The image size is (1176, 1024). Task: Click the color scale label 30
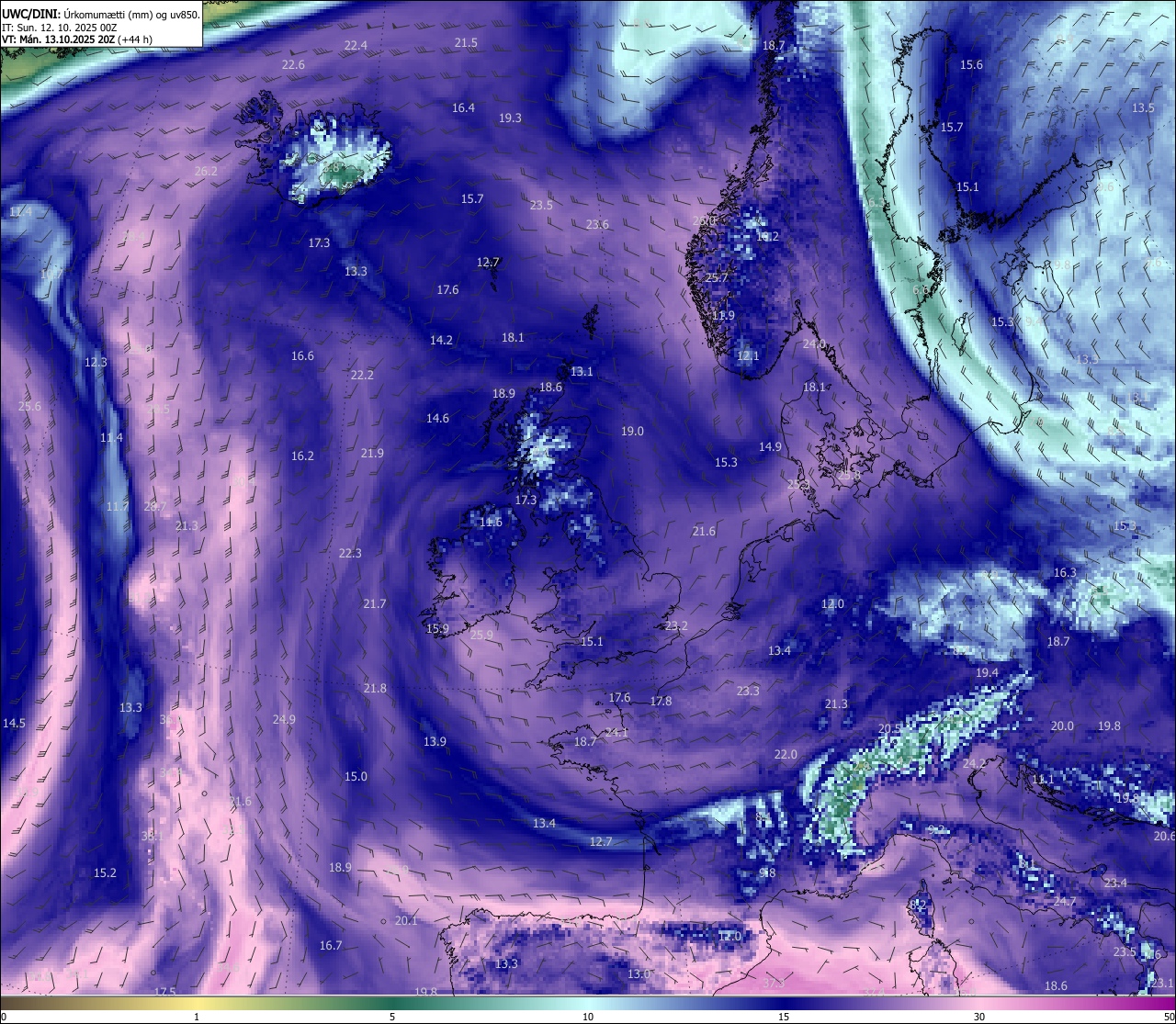(979, 1017)
